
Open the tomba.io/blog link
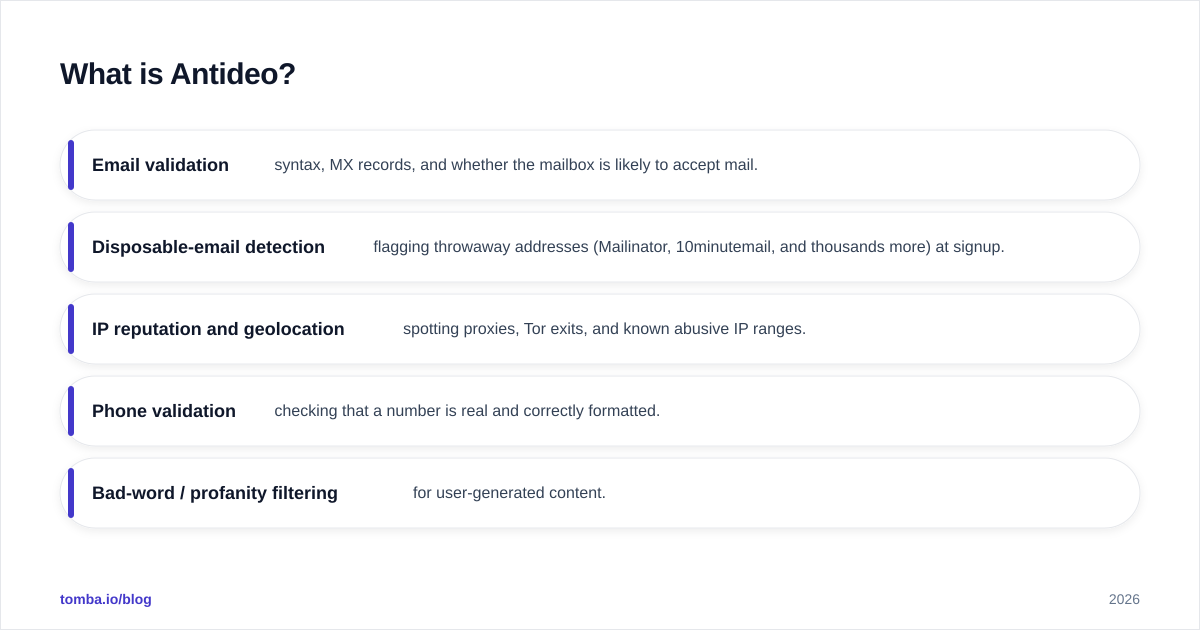pyautogui.click(x=106, y=599)
